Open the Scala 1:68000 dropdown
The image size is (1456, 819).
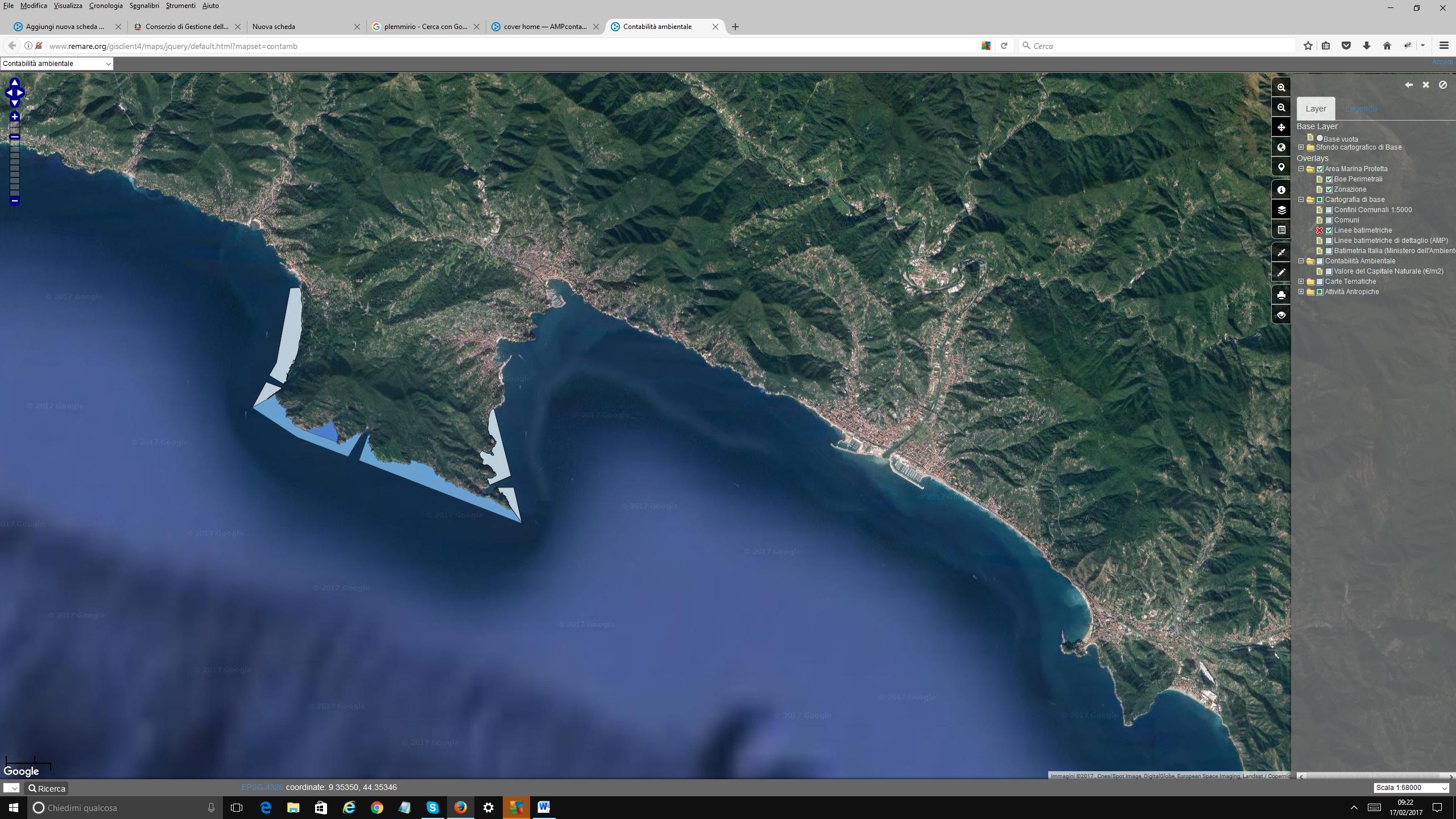(1411, 788)
